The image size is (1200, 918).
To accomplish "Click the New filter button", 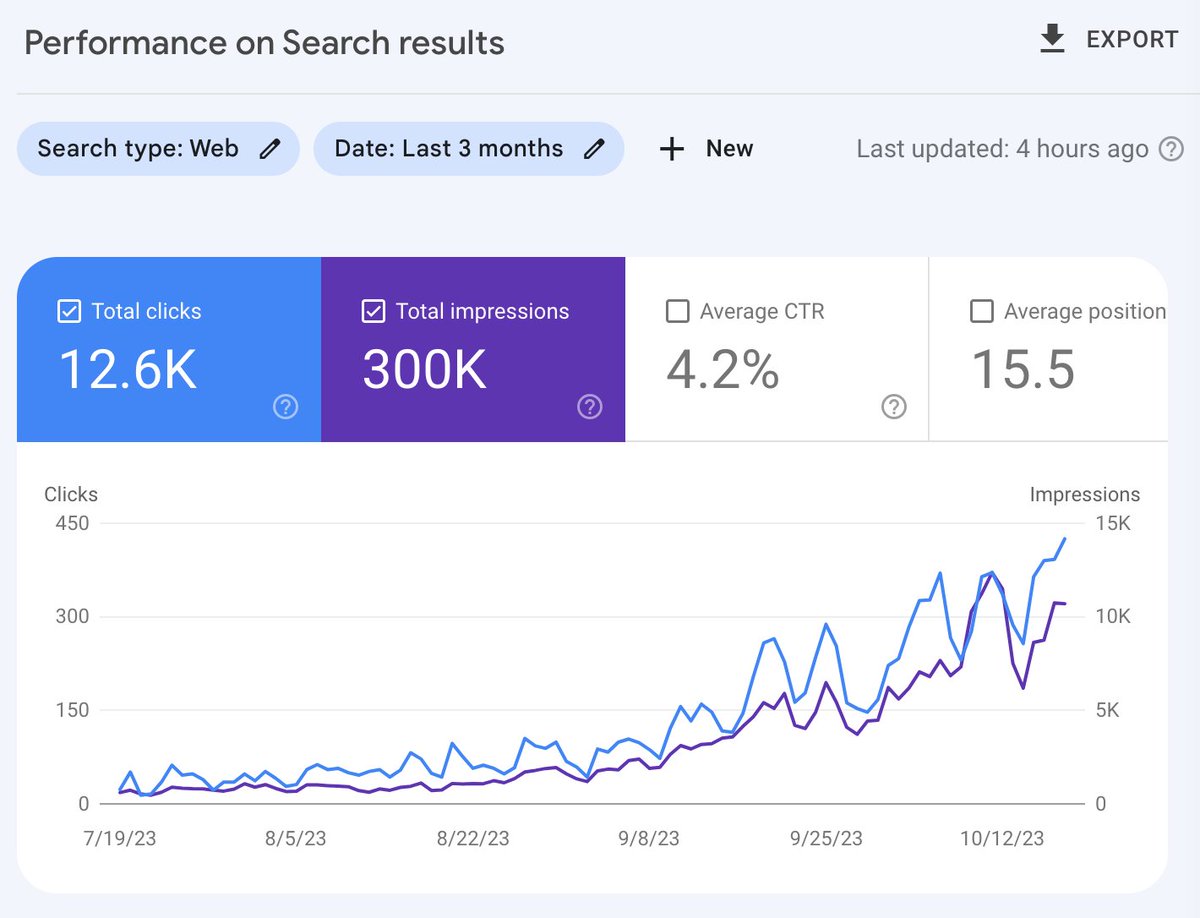I will (706, 149).
